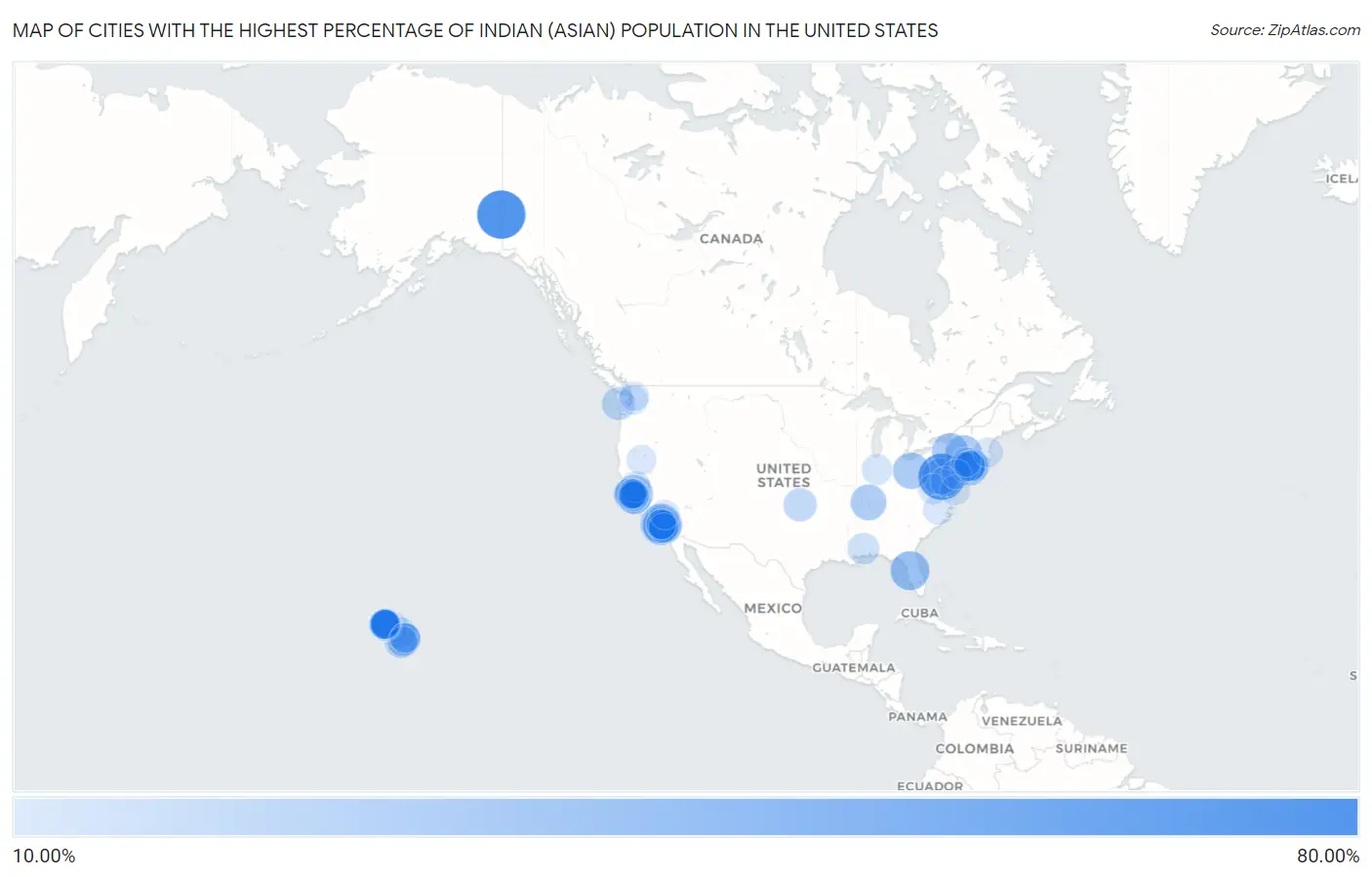
Task: Click the CANADA map label
Action: click(731, 238)
